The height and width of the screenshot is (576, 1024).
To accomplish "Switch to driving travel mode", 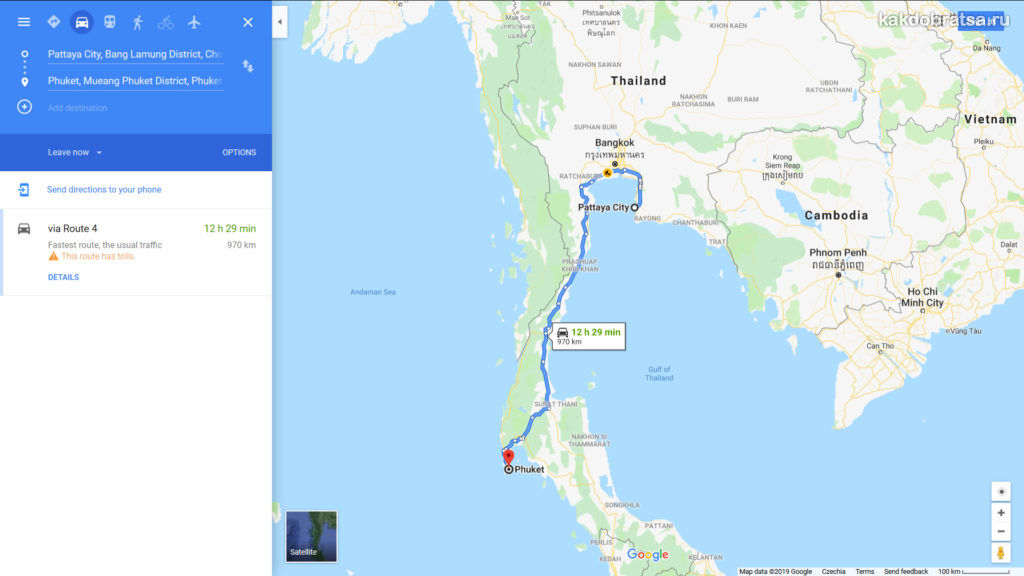I will pos(82,22).
